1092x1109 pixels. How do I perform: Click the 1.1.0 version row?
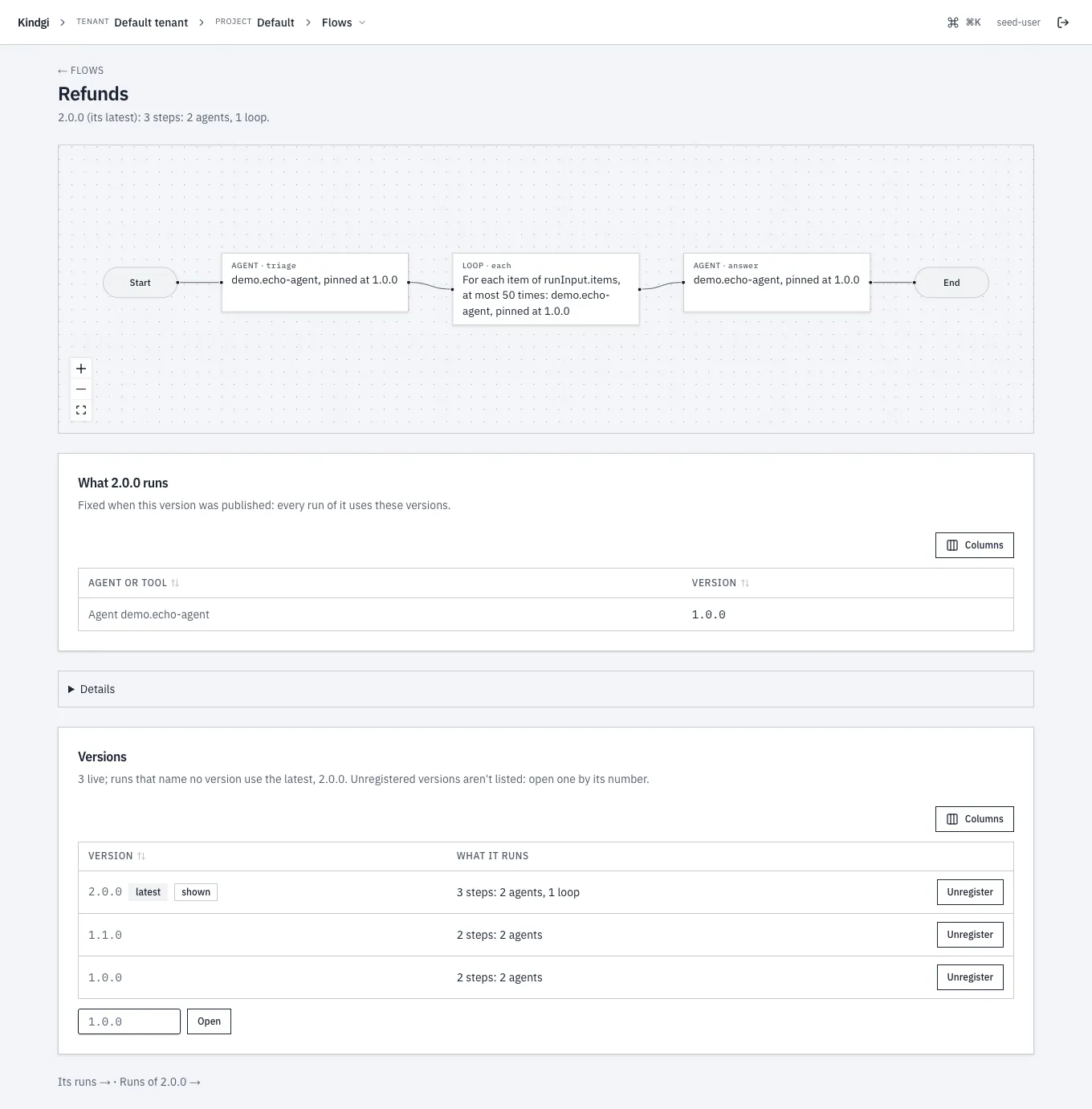coord(545,935)
